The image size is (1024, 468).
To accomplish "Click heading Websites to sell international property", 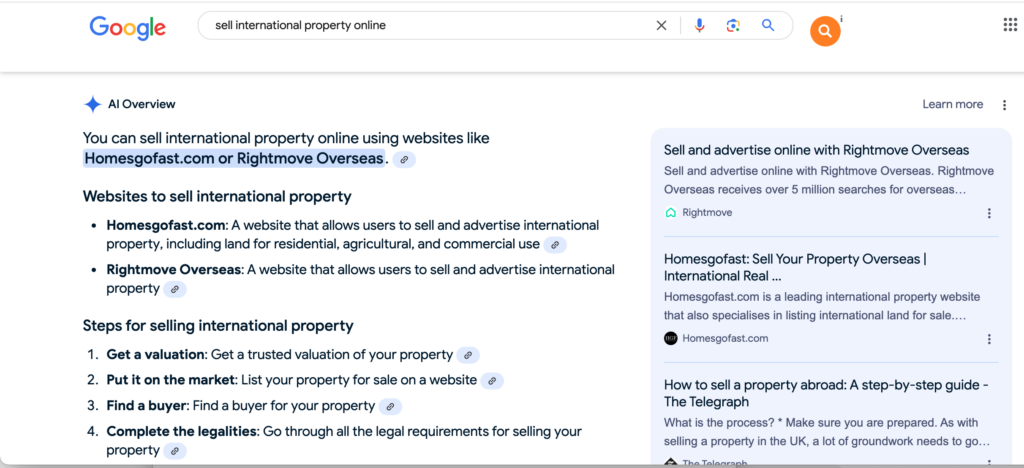I will coord(217,196).
